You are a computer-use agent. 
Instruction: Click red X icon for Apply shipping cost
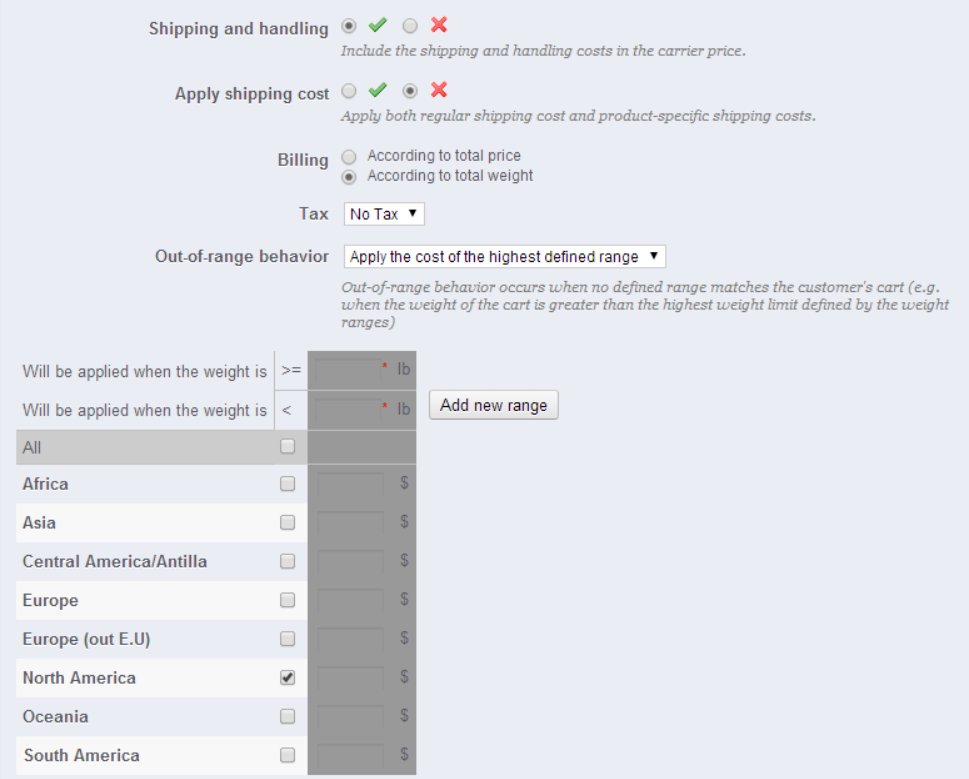point(438,91)
